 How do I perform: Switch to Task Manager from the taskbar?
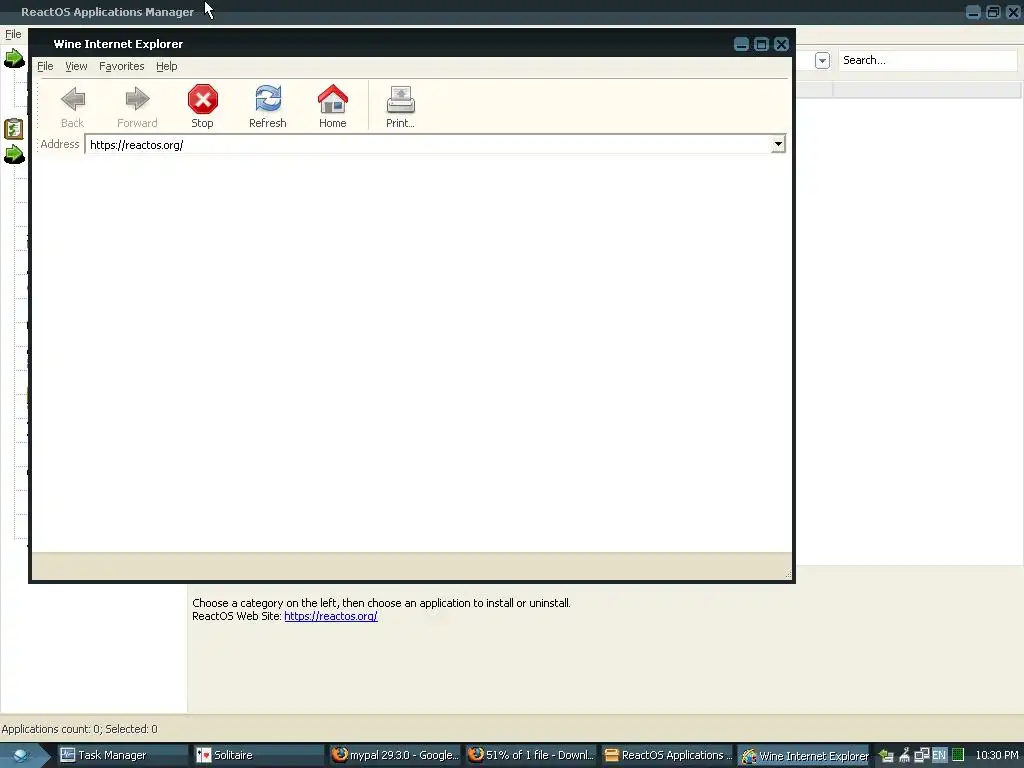pyautogui.click(x=121, y=755)
